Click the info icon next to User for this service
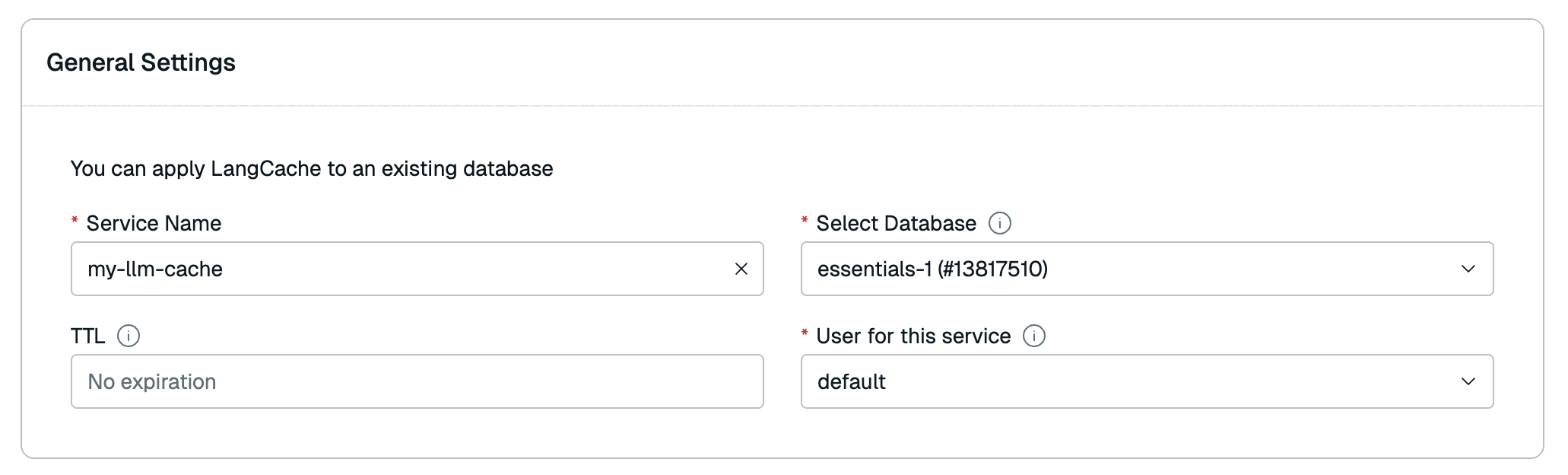Viewport: 1568px width, 475px height. click(1033, 336)
